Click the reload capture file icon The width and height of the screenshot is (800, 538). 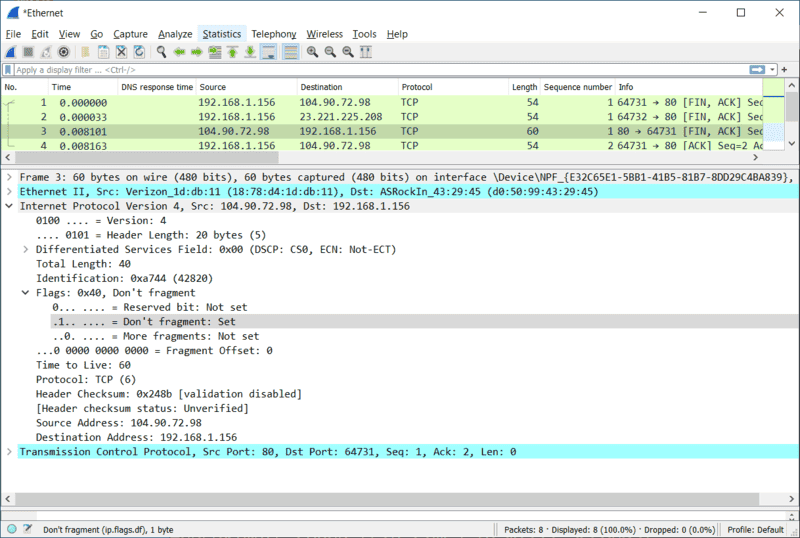tap(138, 51)
